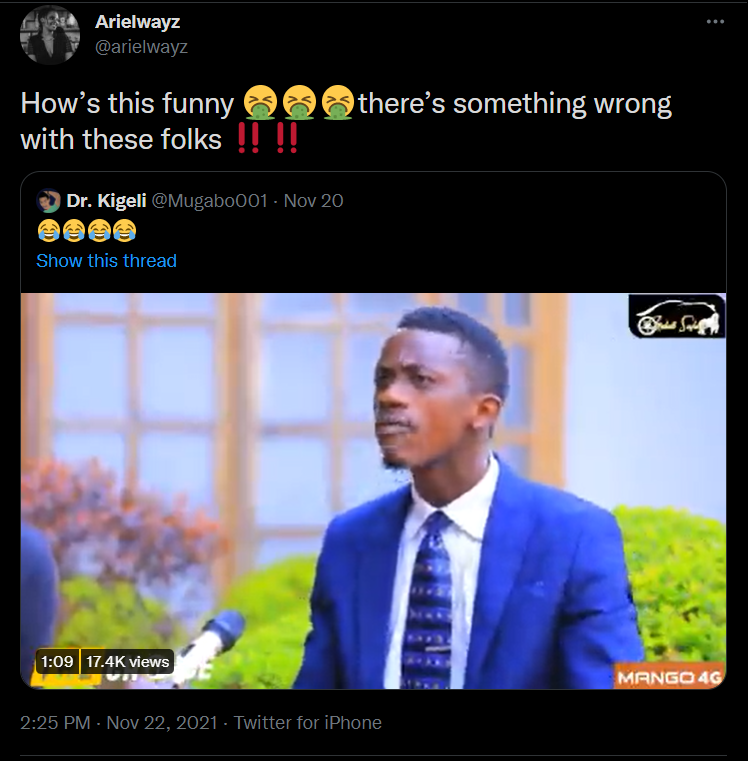
Task: Play the video of man in blue suit
Action: [373, 490]
